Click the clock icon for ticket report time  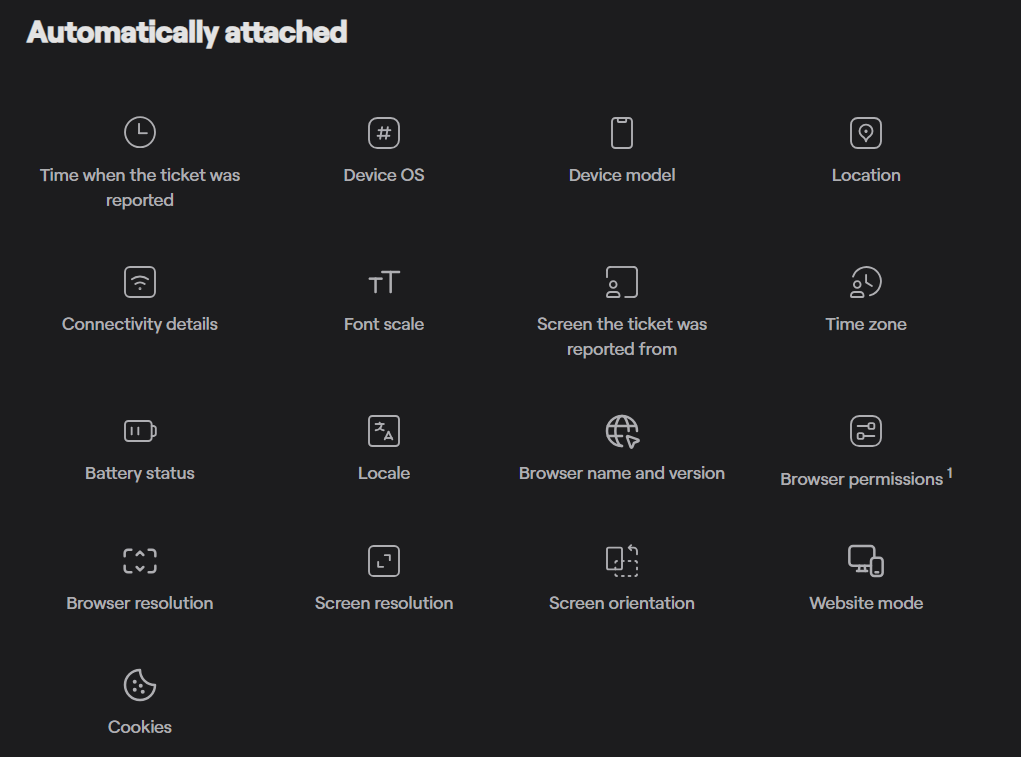click(139, 132)
